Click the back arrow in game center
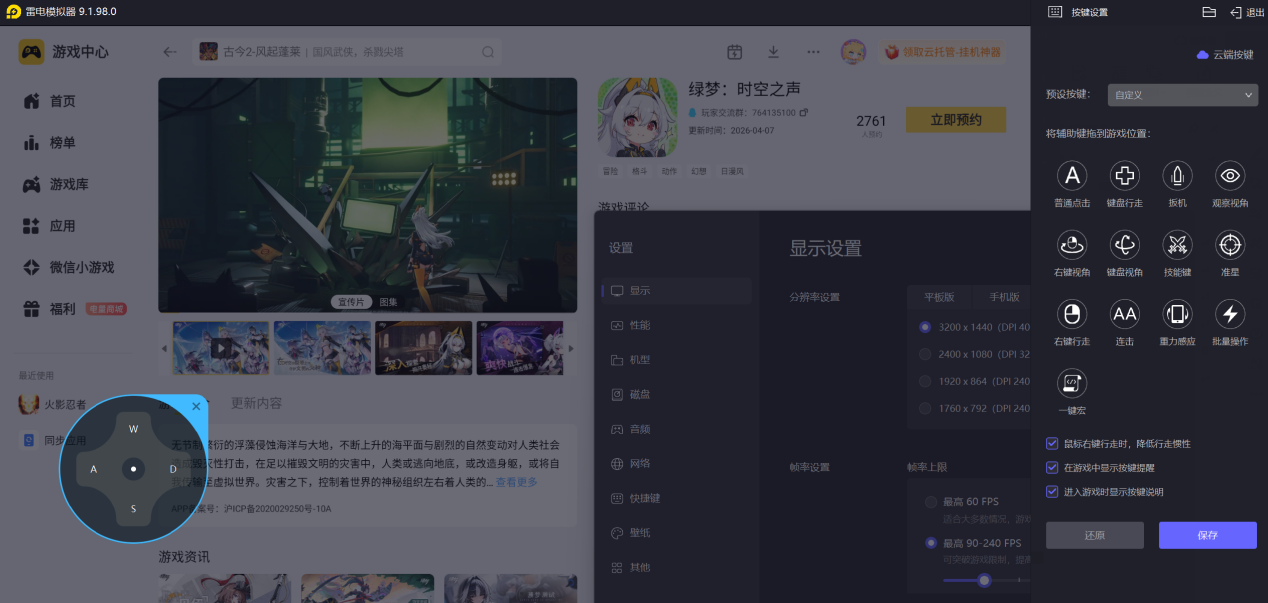1268x603 pixels. pos(170,52)
